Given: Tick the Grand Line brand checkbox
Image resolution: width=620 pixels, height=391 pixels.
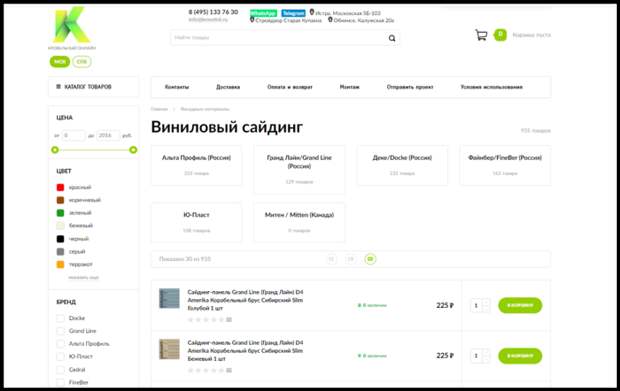Looking at the screenshot, I should [x=60, y=331].
